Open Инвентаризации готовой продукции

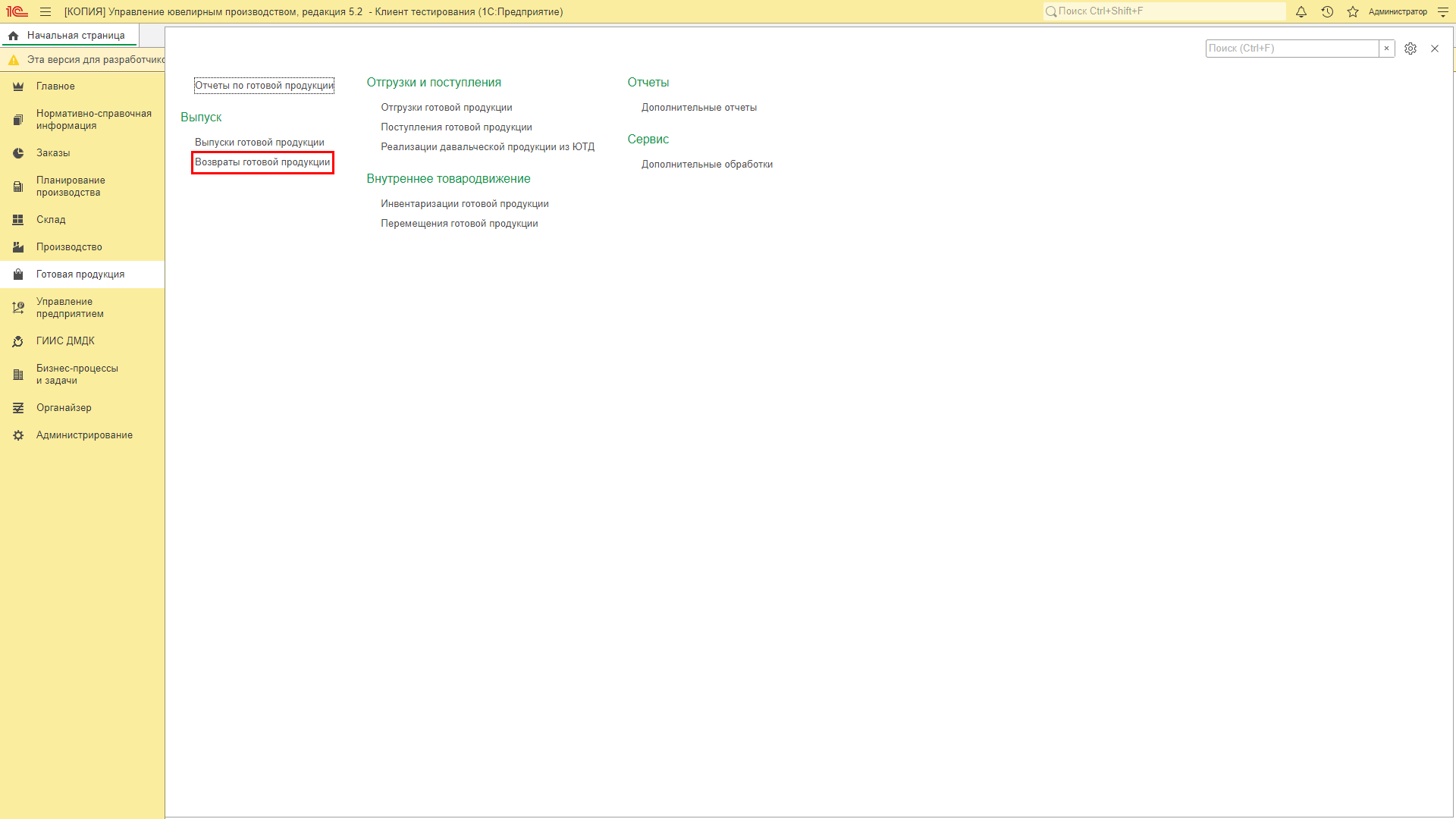coord(465,204)
